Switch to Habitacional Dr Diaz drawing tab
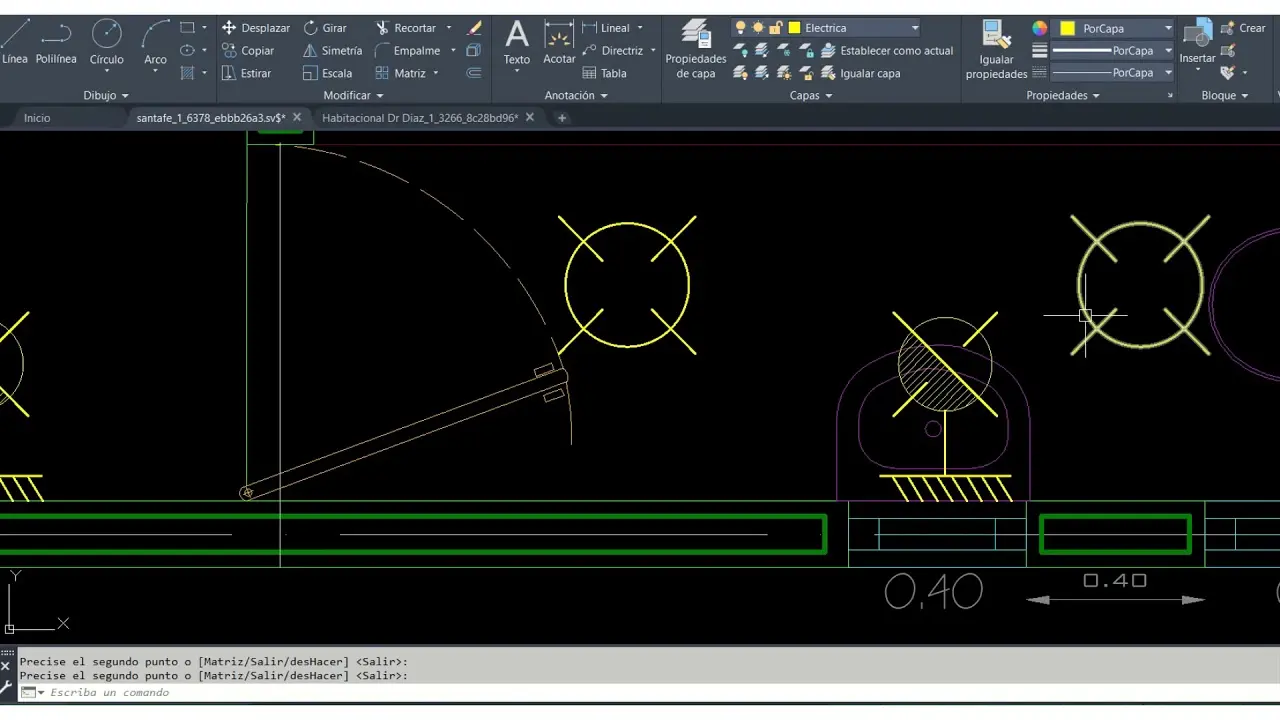Image resolution: width=1280 pixels, height=720 pixels. pos(419,118)
